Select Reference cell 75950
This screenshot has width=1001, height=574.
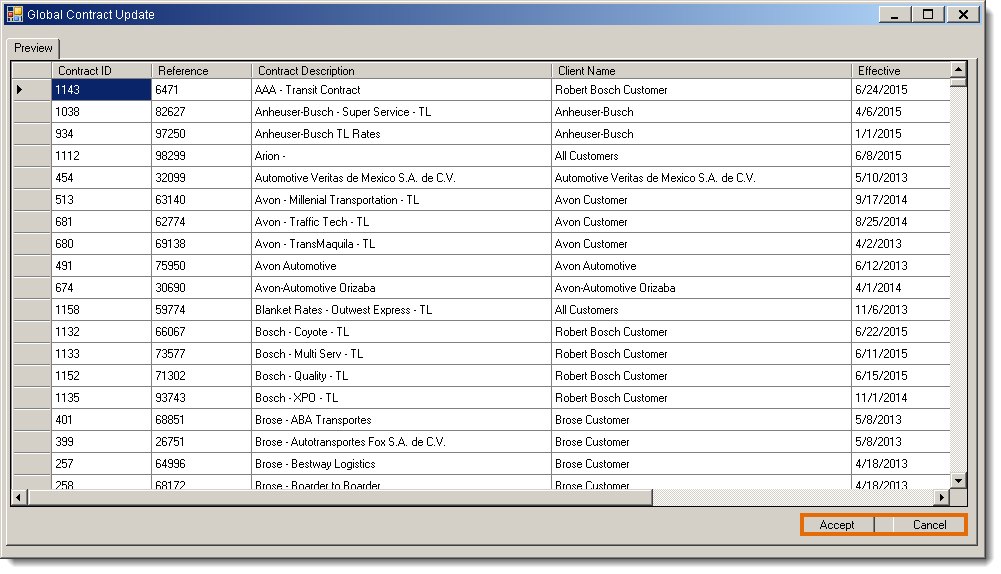coord(202,266)
